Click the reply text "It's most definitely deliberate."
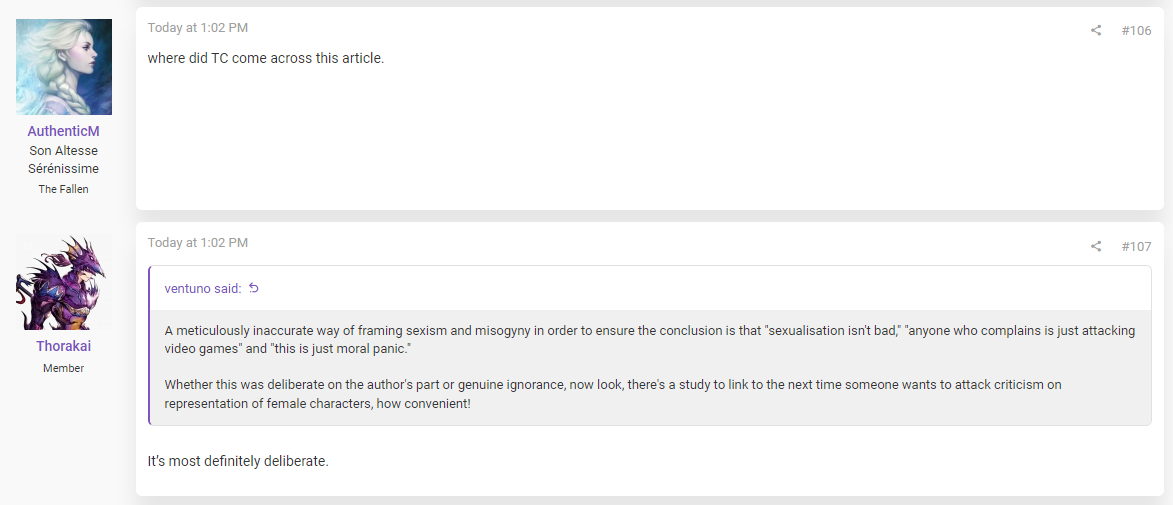This screenshot has width=1173, height=505. tap(238, 461)
